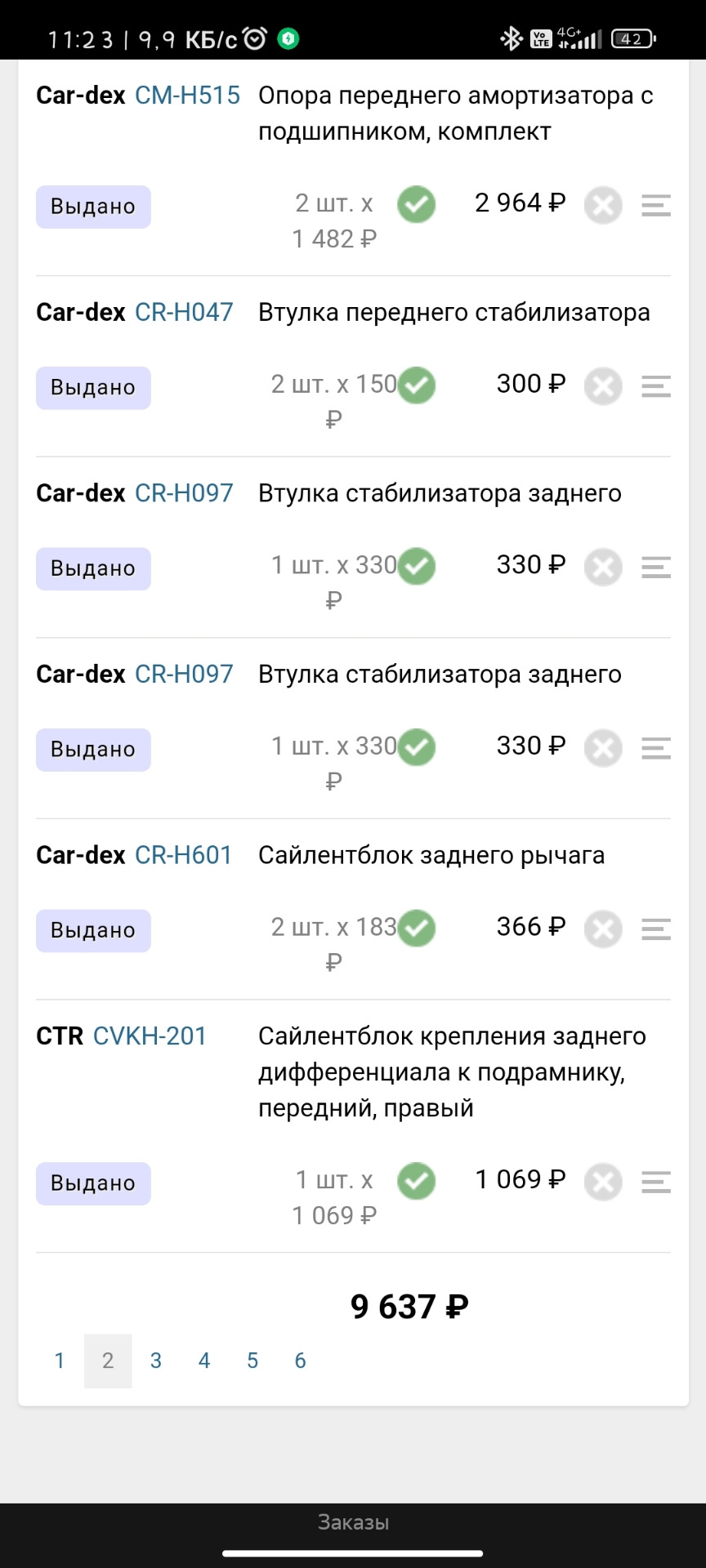Toggle green checkmark on CVKH-201 item
The image size is (706, 1568).
click(x=416, y=1181)
